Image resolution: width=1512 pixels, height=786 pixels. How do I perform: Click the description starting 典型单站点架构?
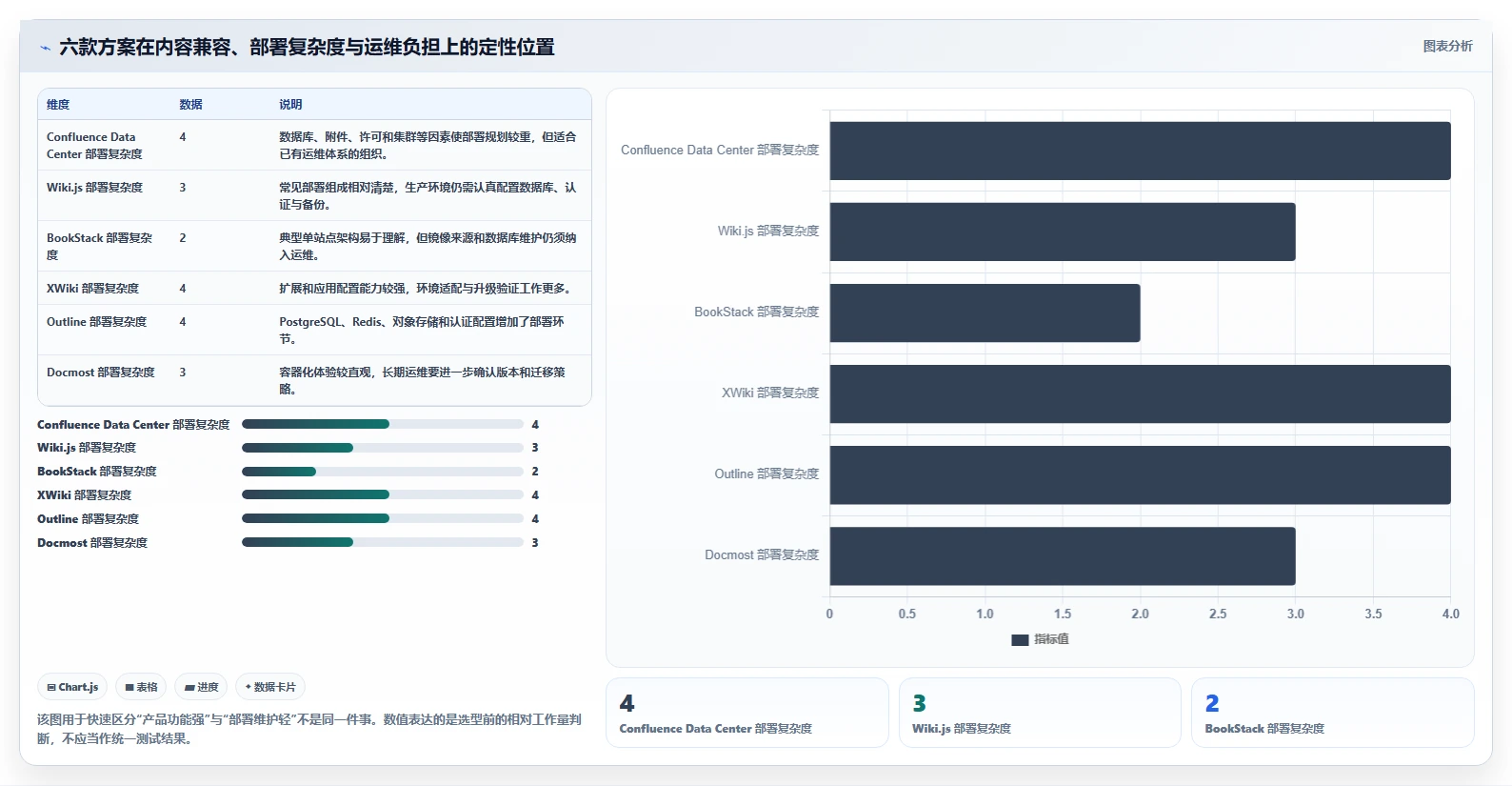coord(428,247)
